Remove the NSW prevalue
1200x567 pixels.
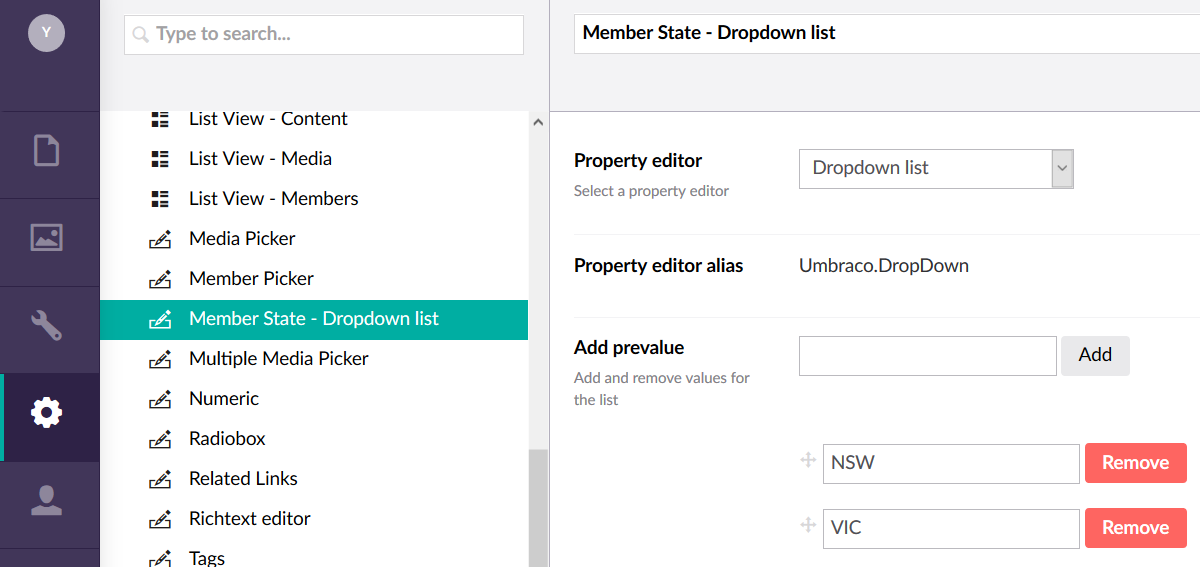[x=1136, y=463]
